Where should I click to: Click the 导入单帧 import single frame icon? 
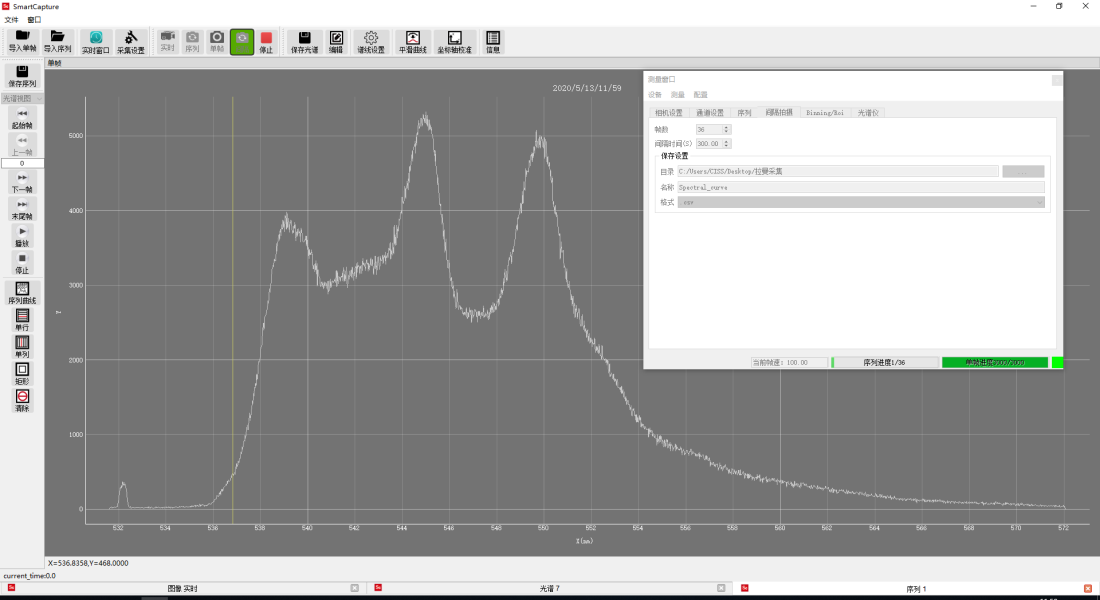tap(22, 41)
